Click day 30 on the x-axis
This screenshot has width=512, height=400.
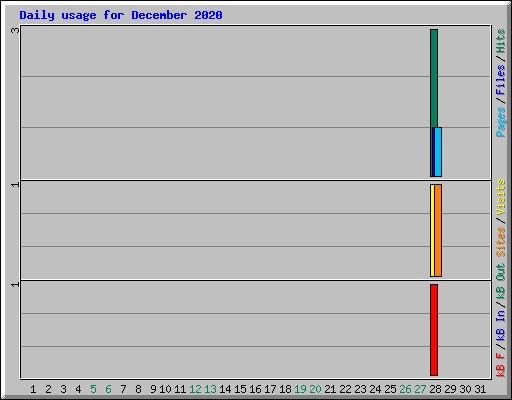point(465,389)
